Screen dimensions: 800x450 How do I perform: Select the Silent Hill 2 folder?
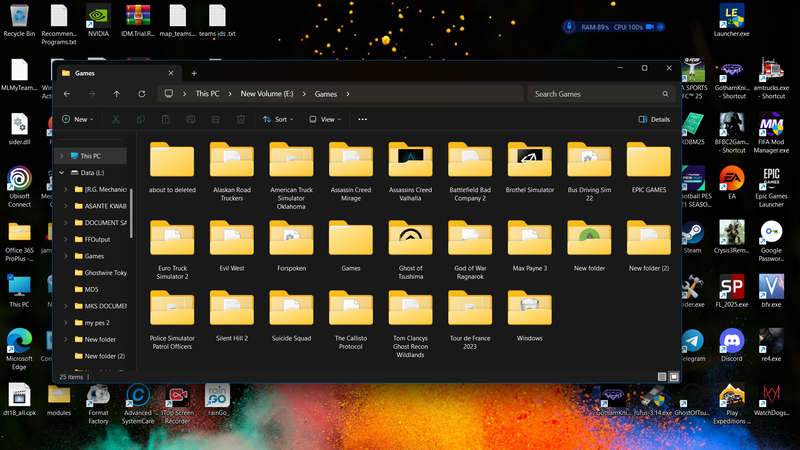coord(232,316)
